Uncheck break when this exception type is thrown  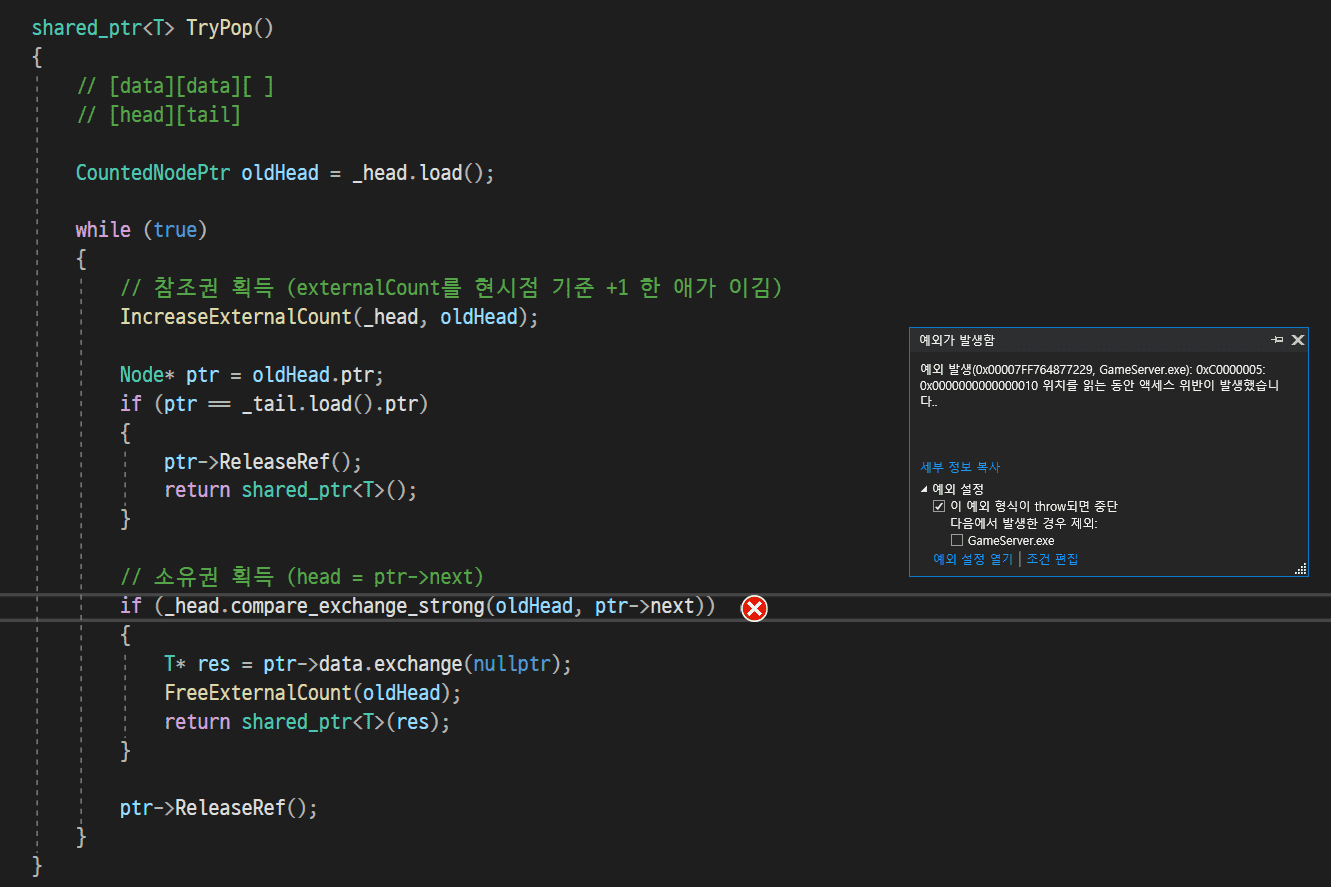[x=938, y=506]
